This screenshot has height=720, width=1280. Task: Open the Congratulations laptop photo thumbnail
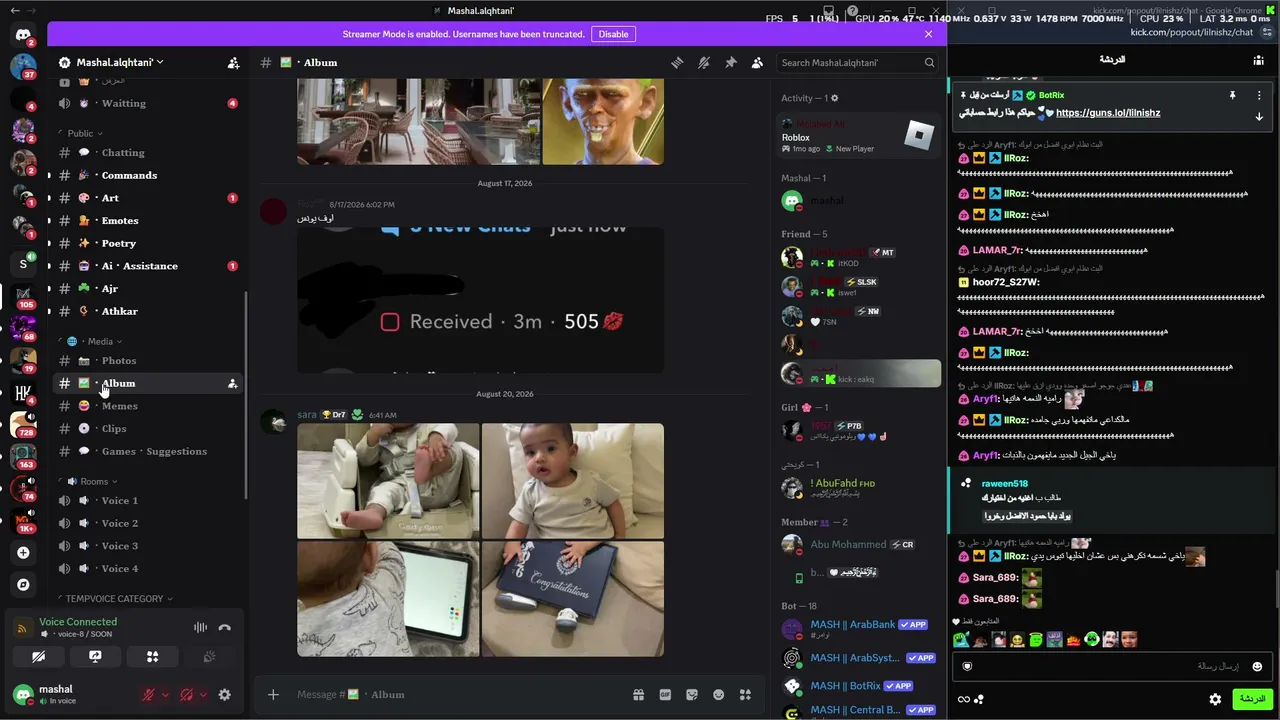[573, 600]
